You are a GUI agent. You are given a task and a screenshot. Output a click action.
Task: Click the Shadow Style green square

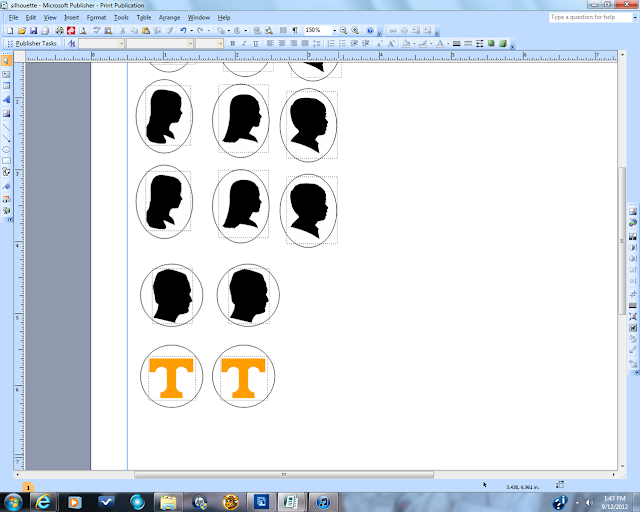point(491,44)
